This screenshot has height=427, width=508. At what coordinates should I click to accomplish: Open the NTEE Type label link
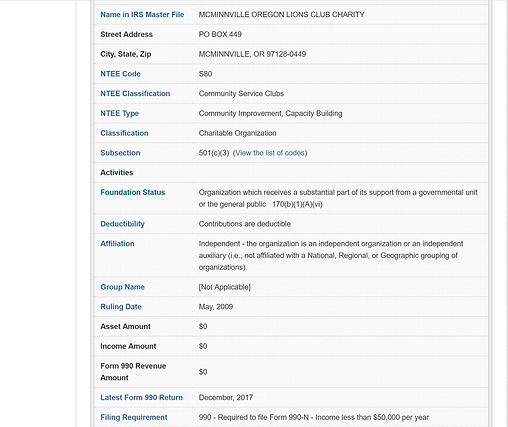point(119,113)
